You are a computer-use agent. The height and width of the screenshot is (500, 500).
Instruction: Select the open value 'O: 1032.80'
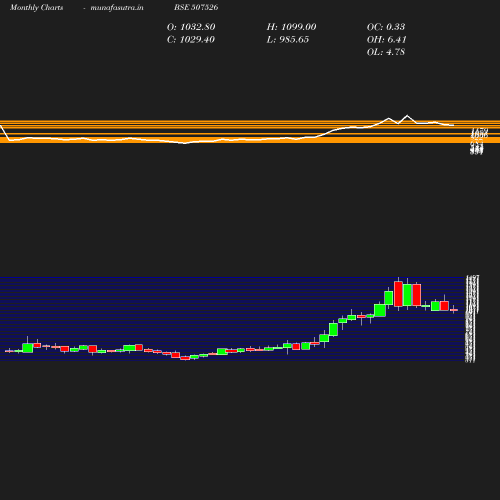click(x=191, y=27)
